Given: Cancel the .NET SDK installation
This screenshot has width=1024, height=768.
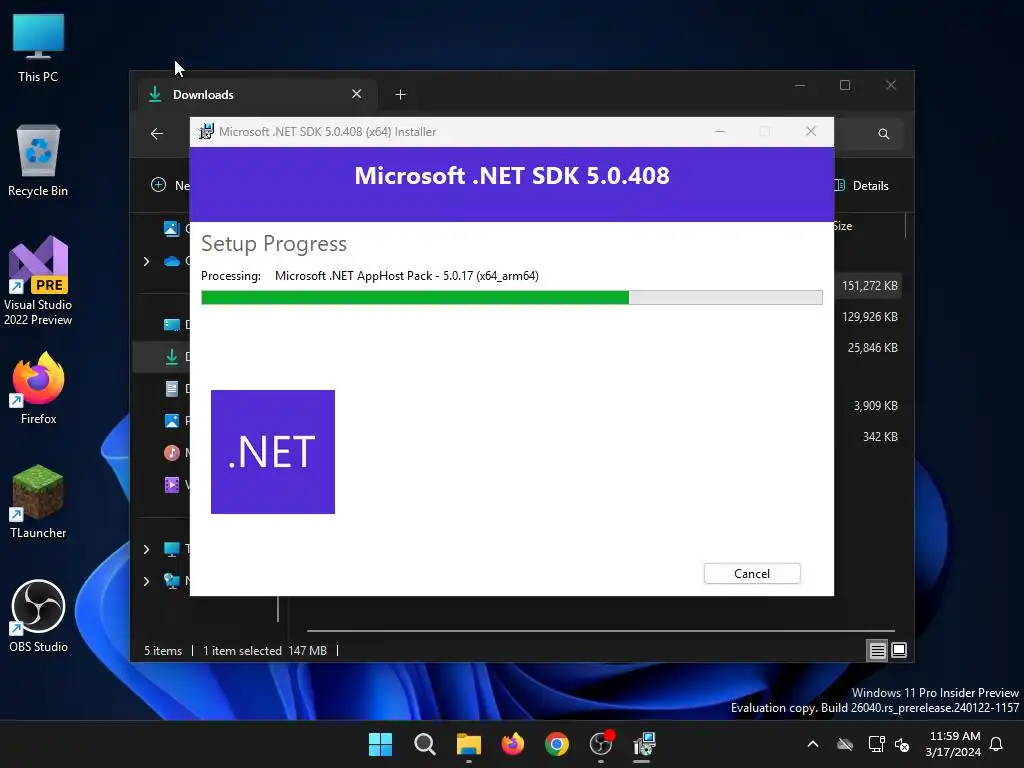Looking at the screenshot, I should (752, 573).
